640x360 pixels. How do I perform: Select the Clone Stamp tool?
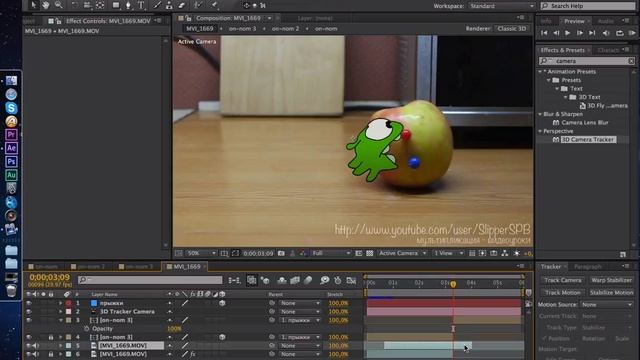coord(169,5)
